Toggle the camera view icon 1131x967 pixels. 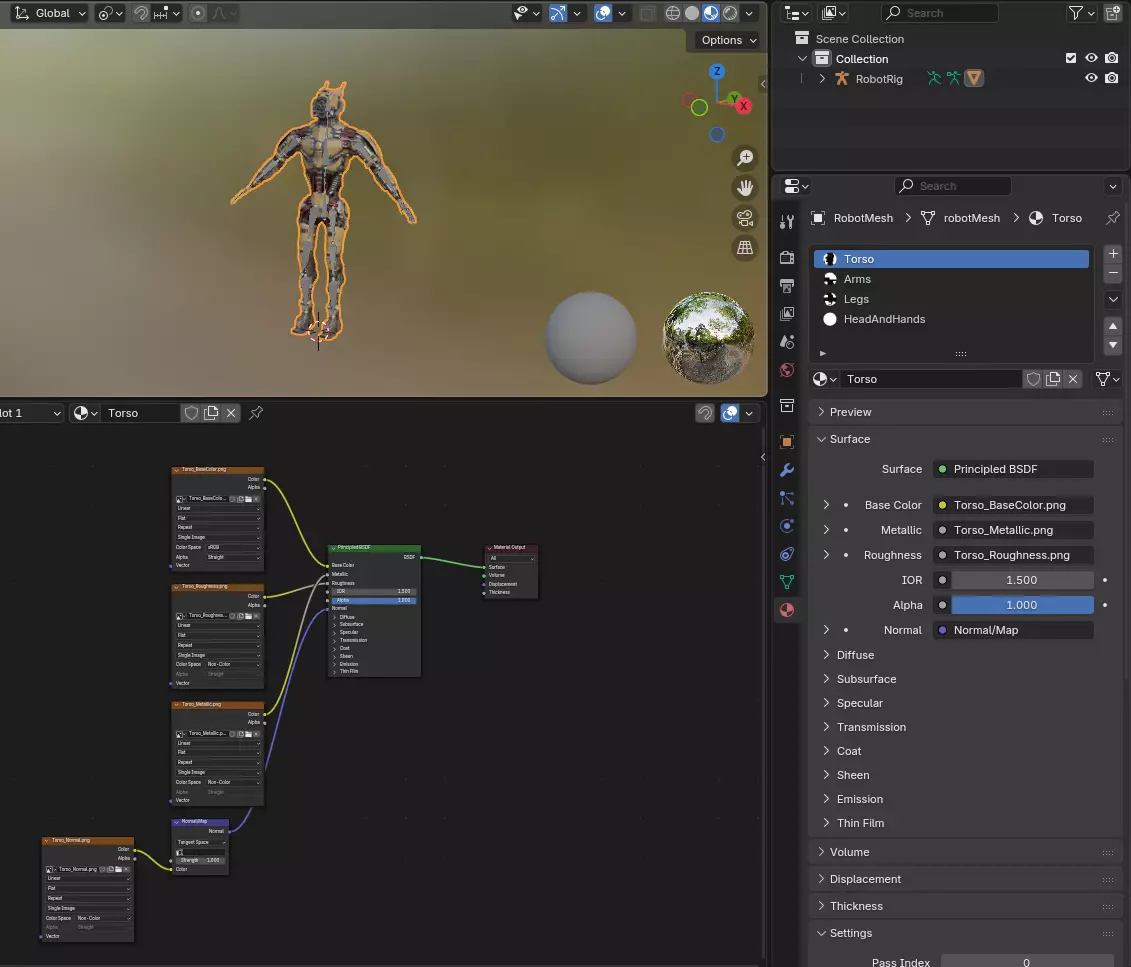click(745, 217)
